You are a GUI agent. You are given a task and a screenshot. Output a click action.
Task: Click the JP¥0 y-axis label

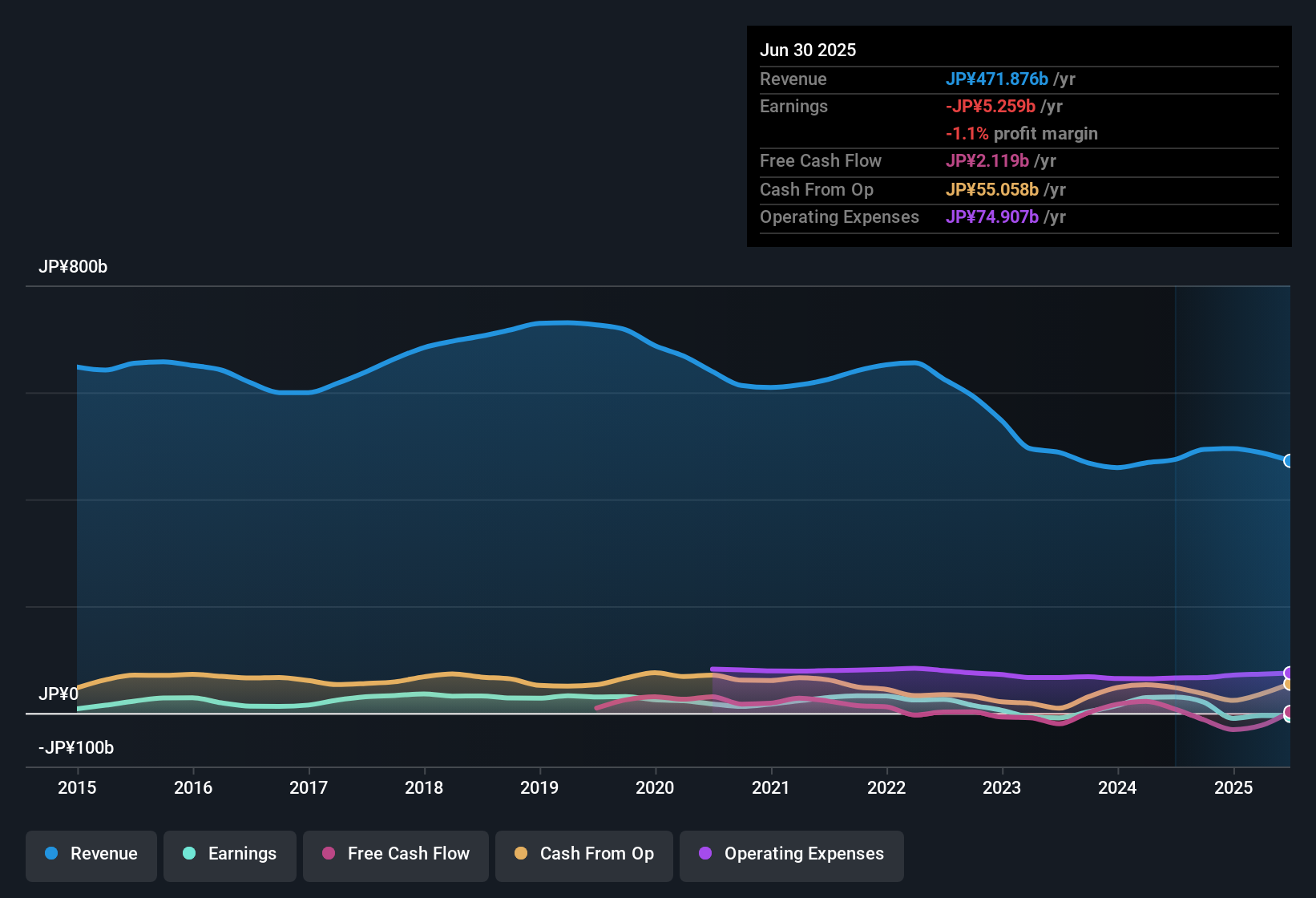click(59, 694)
